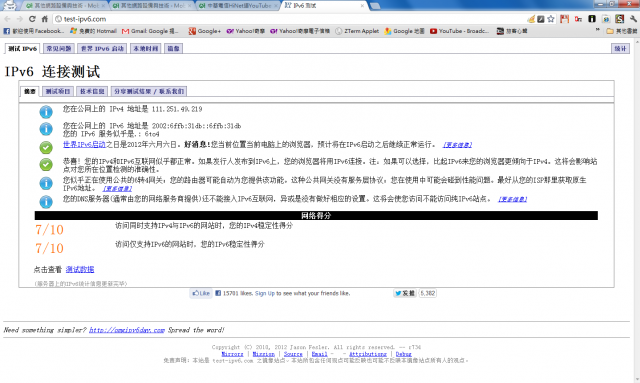Open the first Yahoo! bookmark
640x383 pixels.
[x=246, y=31]
